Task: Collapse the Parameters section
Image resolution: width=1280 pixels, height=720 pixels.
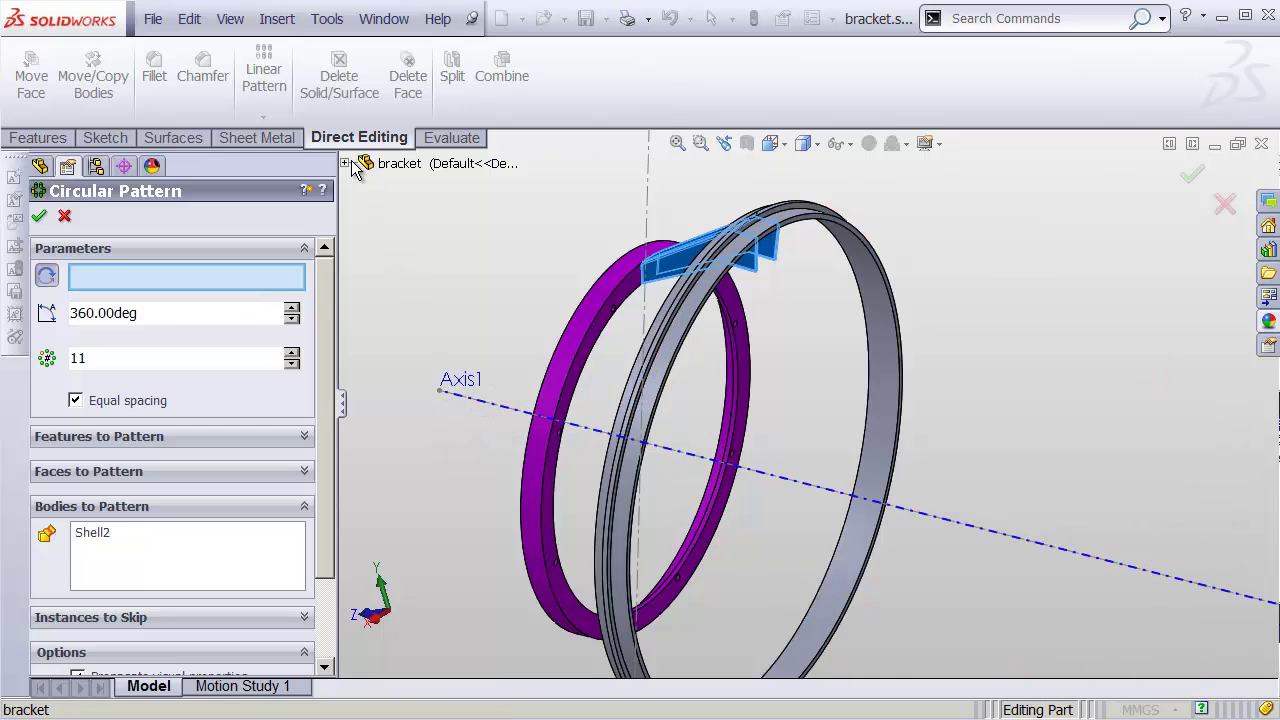Action: (304, 248)
